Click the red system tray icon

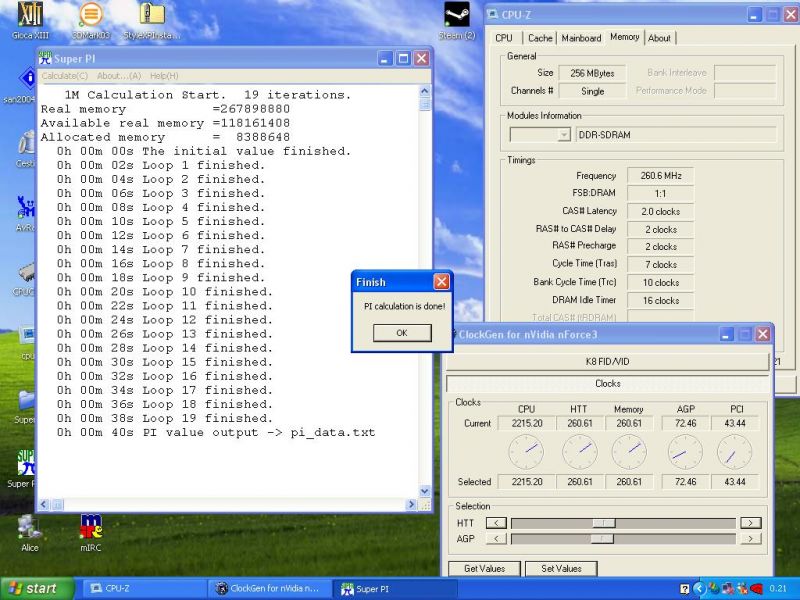tap(756, 589)
